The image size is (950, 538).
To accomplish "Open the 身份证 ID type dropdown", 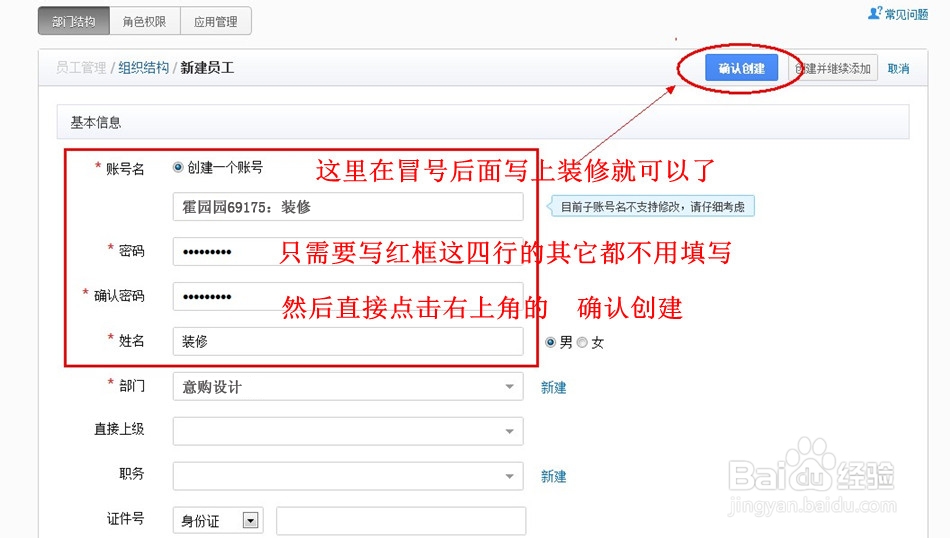I will (x=218, y=520).
